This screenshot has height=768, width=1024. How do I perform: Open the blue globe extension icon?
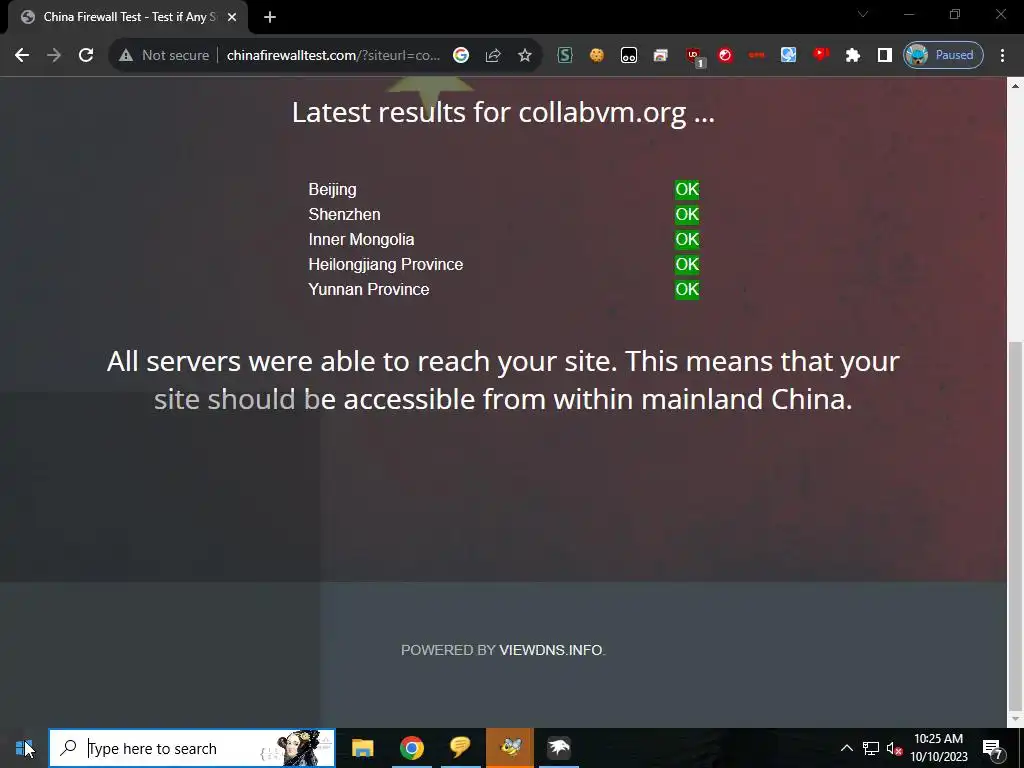(x=788, y=56)
